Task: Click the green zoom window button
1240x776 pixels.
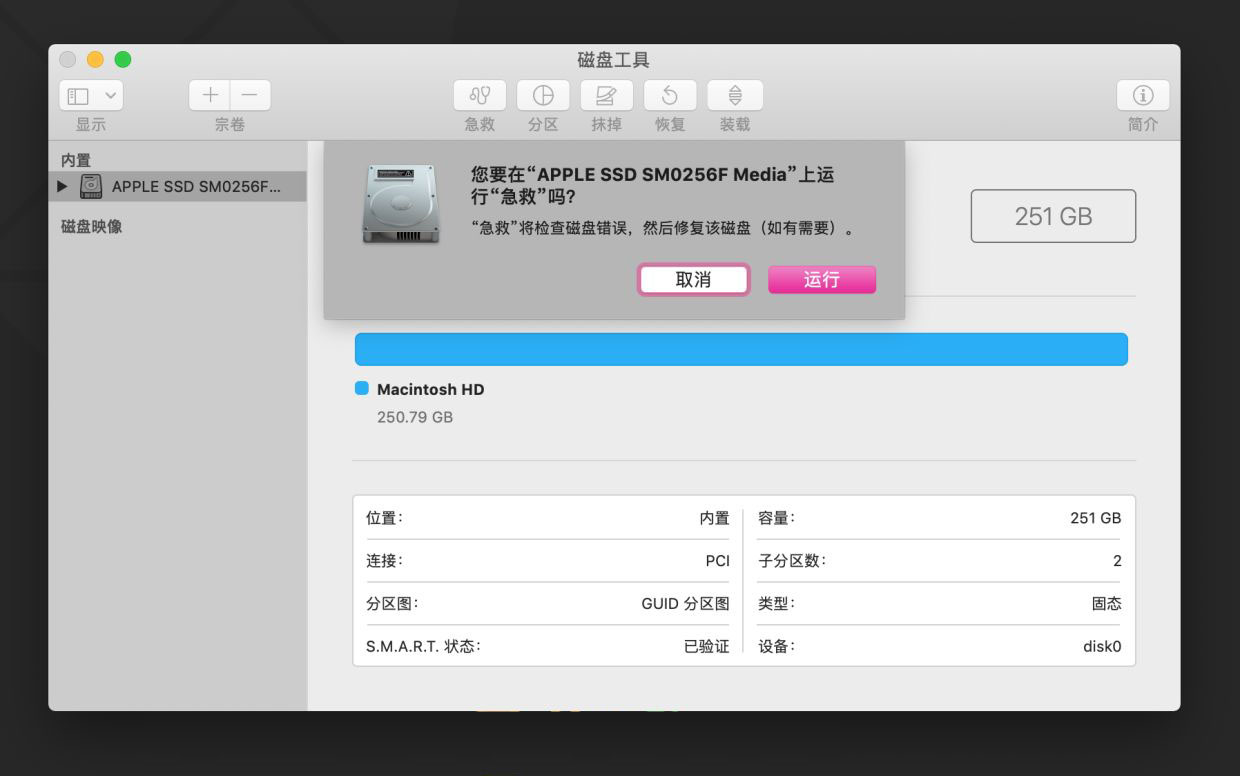Action: 123,60
